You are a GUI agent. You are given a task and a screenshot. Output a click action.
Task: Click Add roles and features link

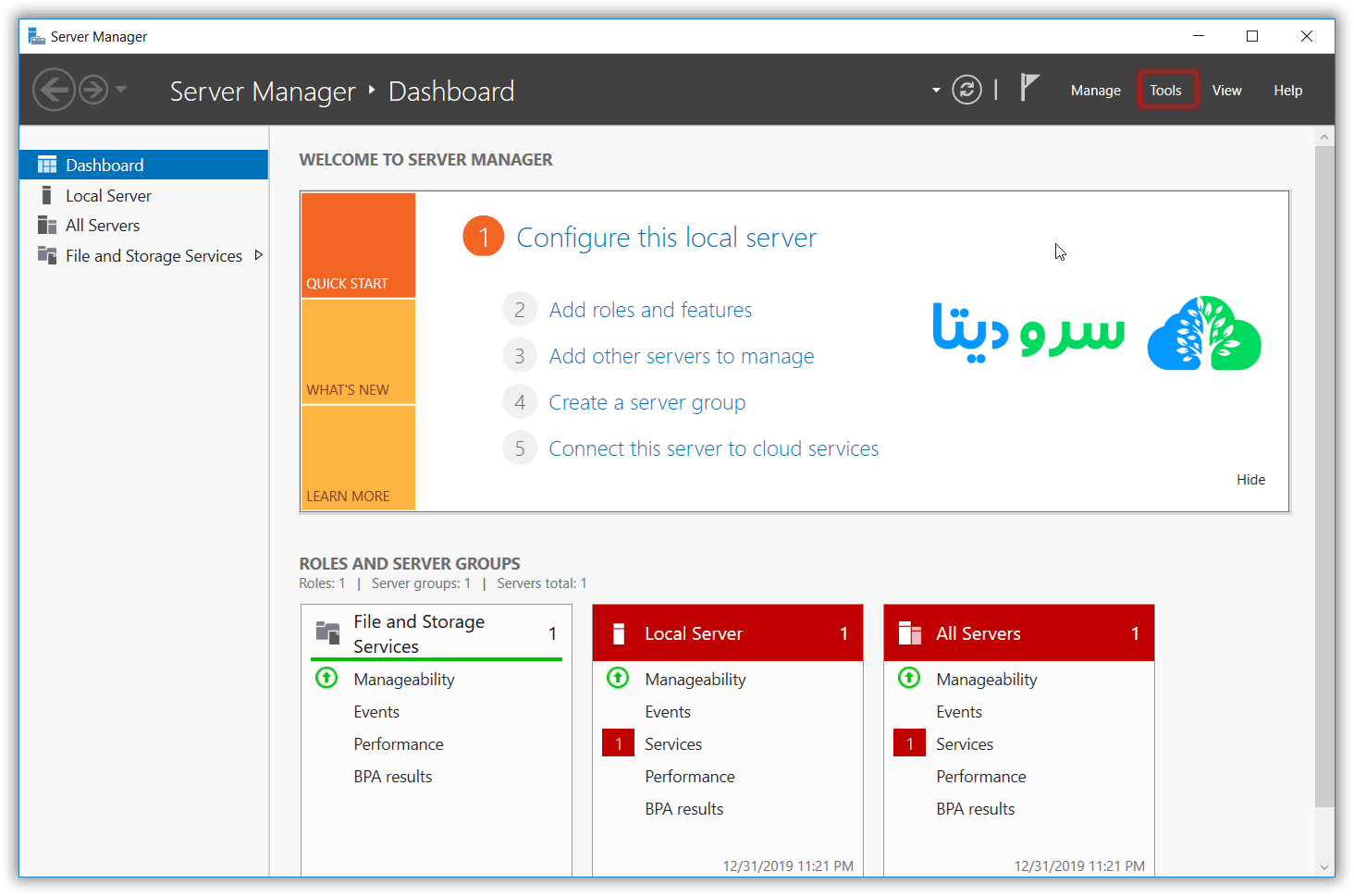pos(650,310)
